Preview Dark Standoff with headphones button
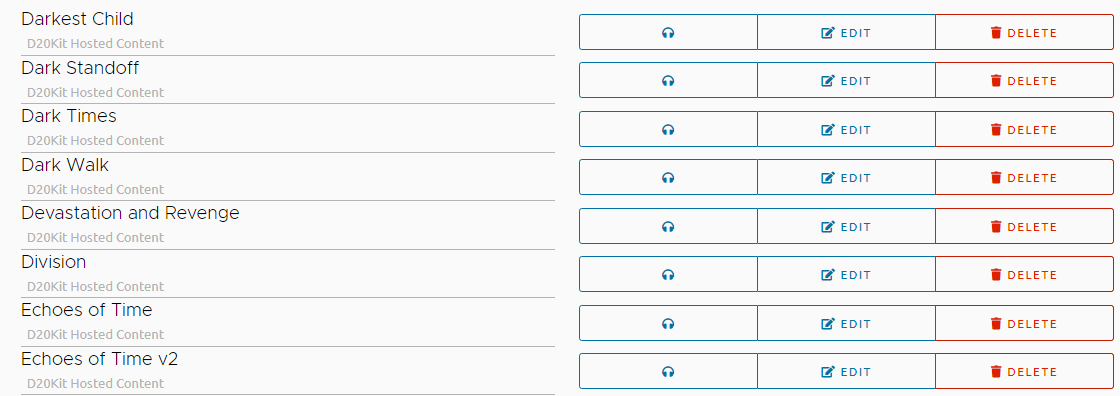The image size is (1120, 396). (x=668, y=81)
